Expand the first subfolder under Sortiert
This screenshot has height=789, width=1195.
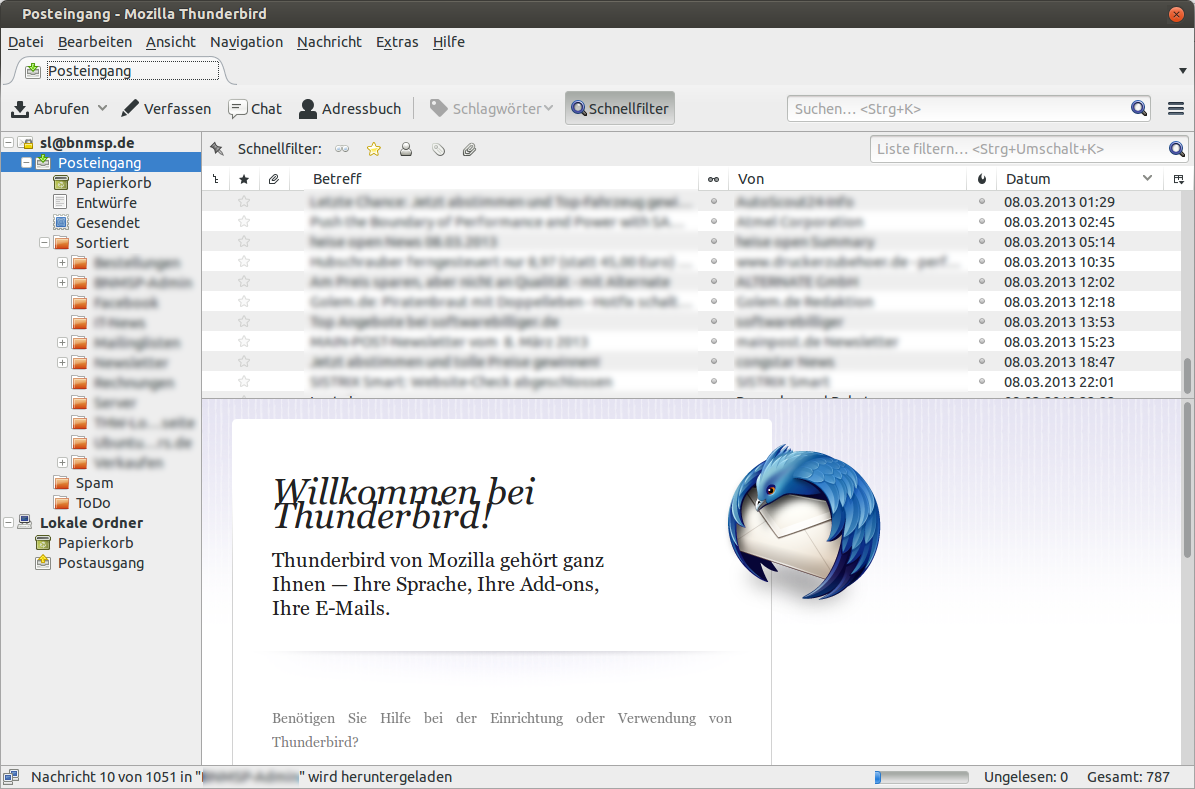tap(62, 262)
